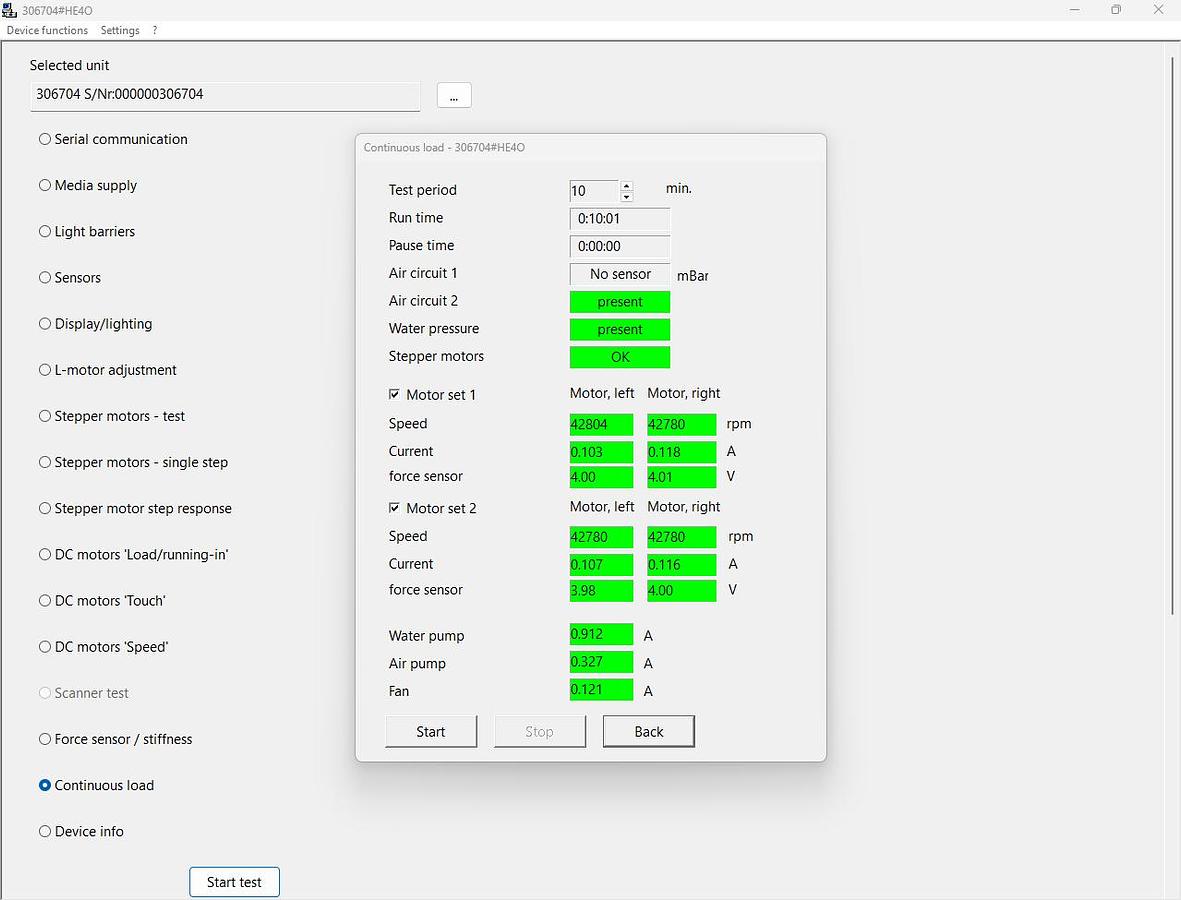The height and width of the screenshot is (900, 1181).
Task: Select Light barriers radio button
Action: click(x=87, y=231)
